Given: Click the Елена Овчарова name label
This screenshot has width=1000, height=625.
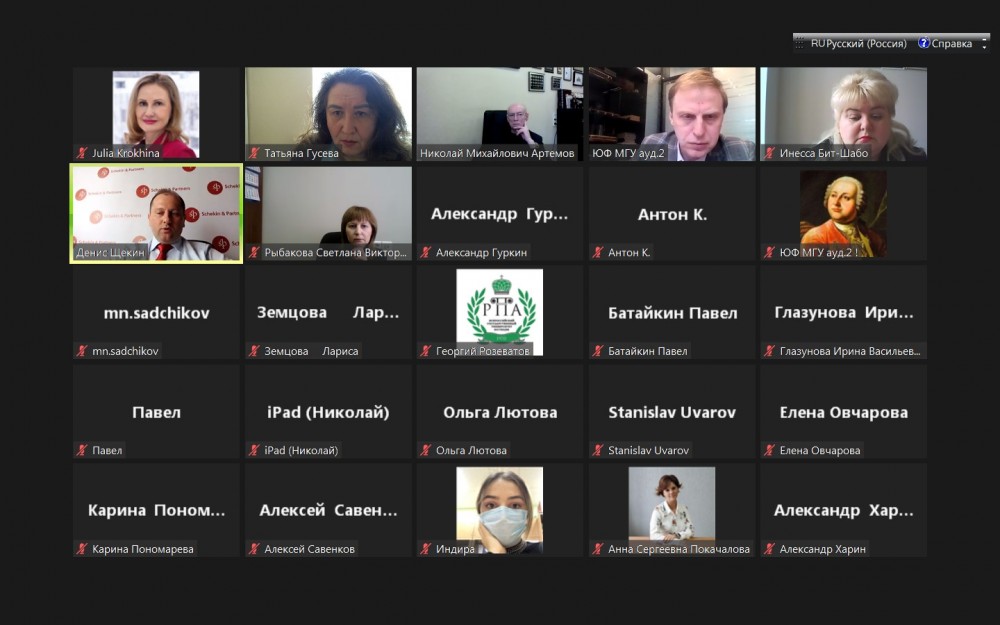Looking at the screenshot, I should (x=820, y=450).
